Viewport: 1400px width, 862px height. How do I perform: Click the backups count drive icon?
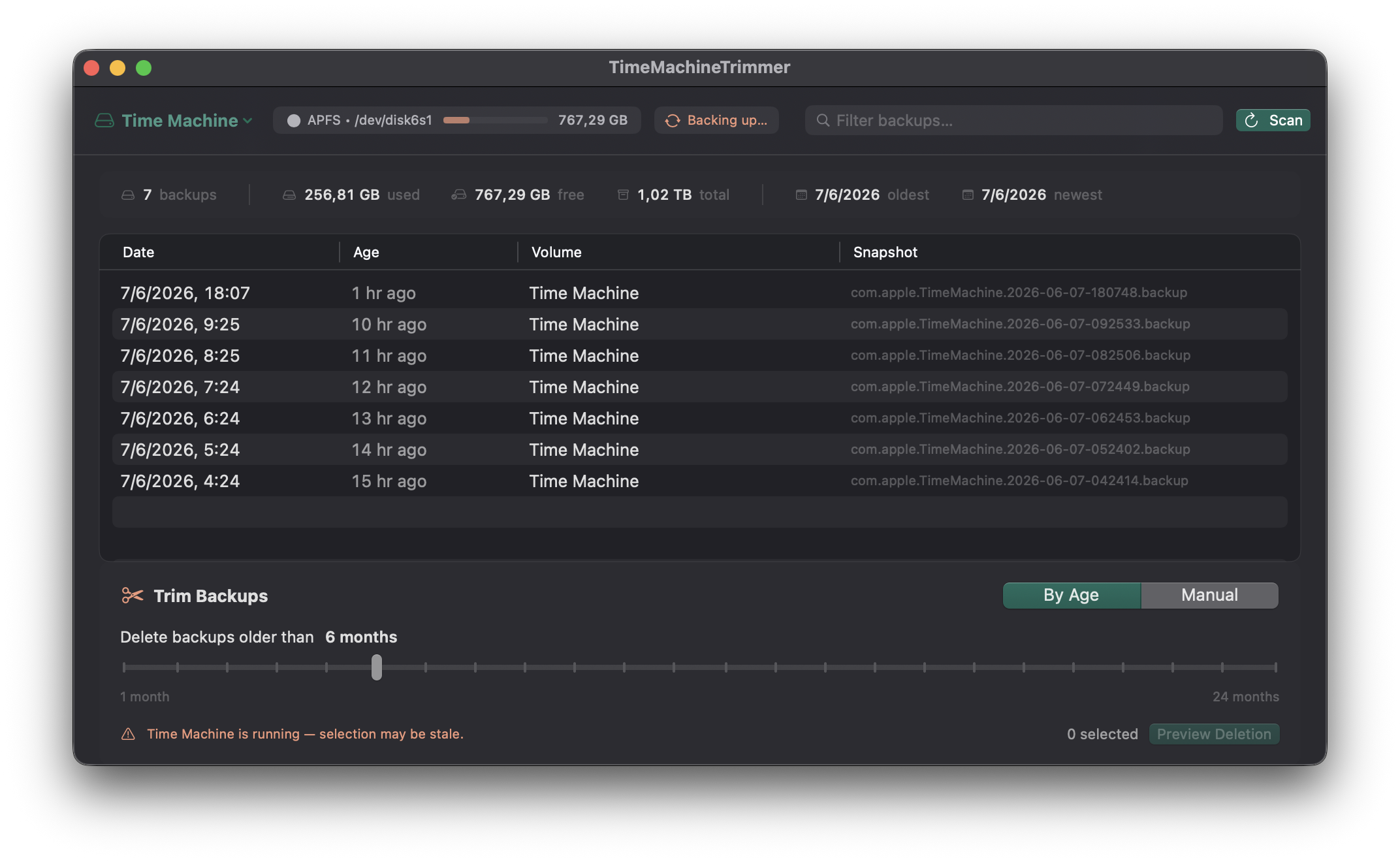[x=128, y=195]
